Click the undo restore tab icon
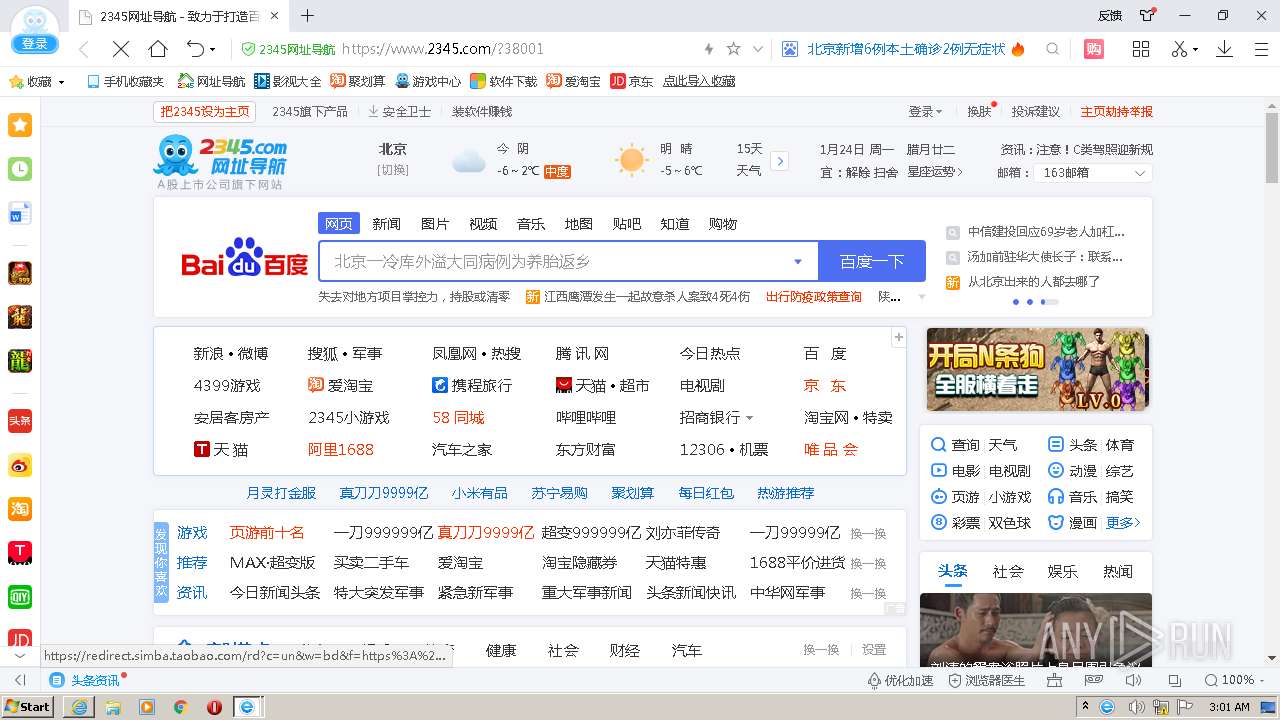 pos(196,49)
